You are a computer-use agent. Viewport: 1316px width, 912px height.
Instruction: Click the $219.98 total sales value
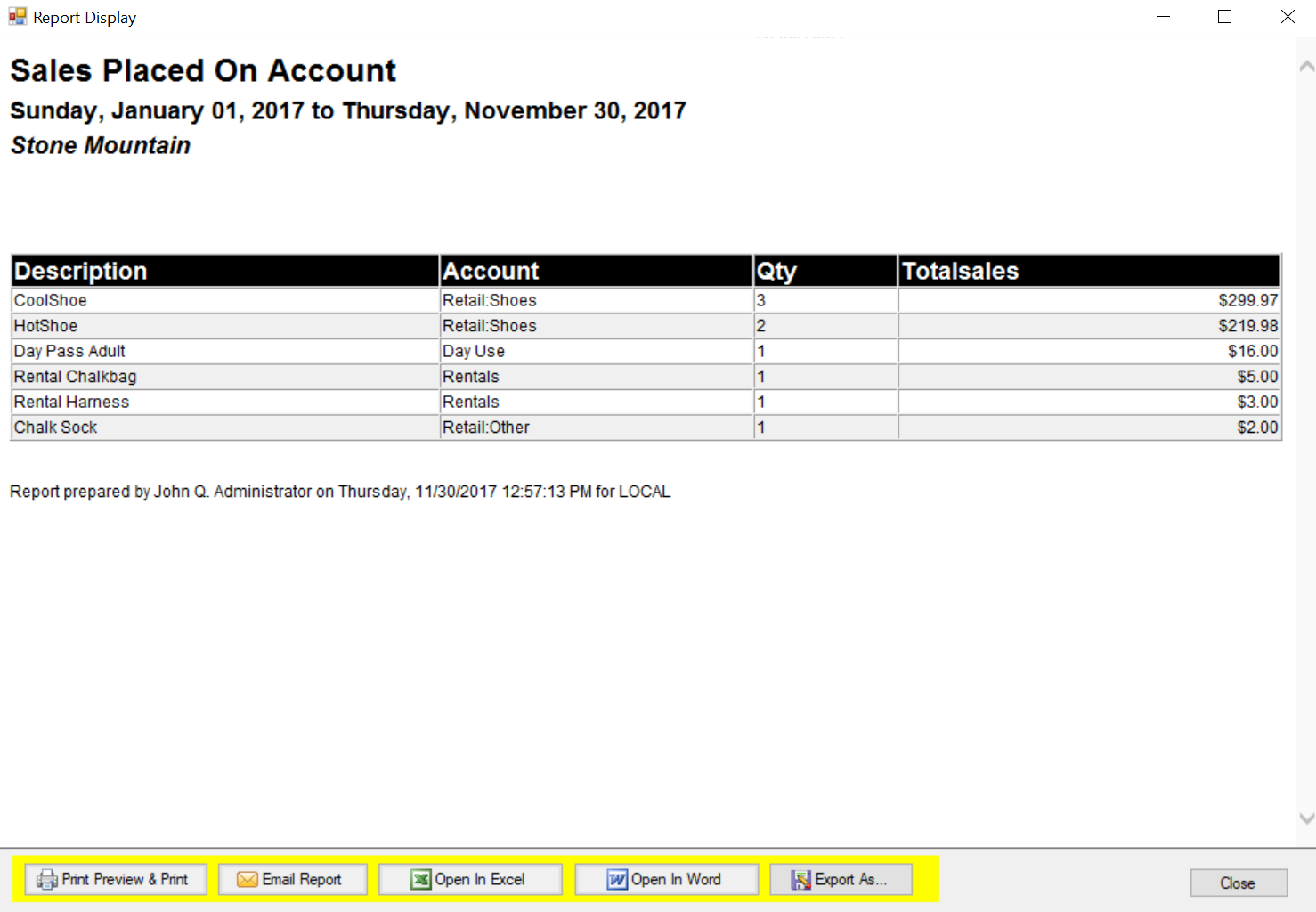[1248, 326]
